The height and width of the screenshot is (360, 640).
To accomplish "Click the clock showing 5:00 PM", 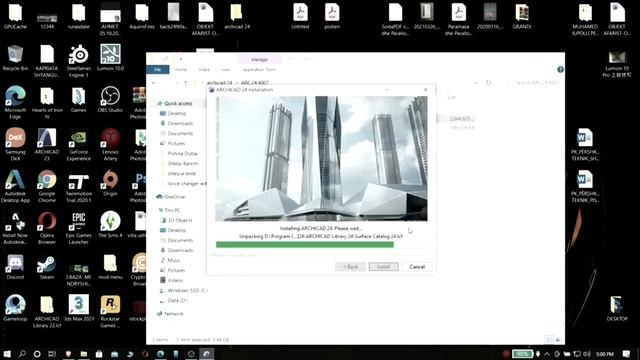I will (605, 354).
